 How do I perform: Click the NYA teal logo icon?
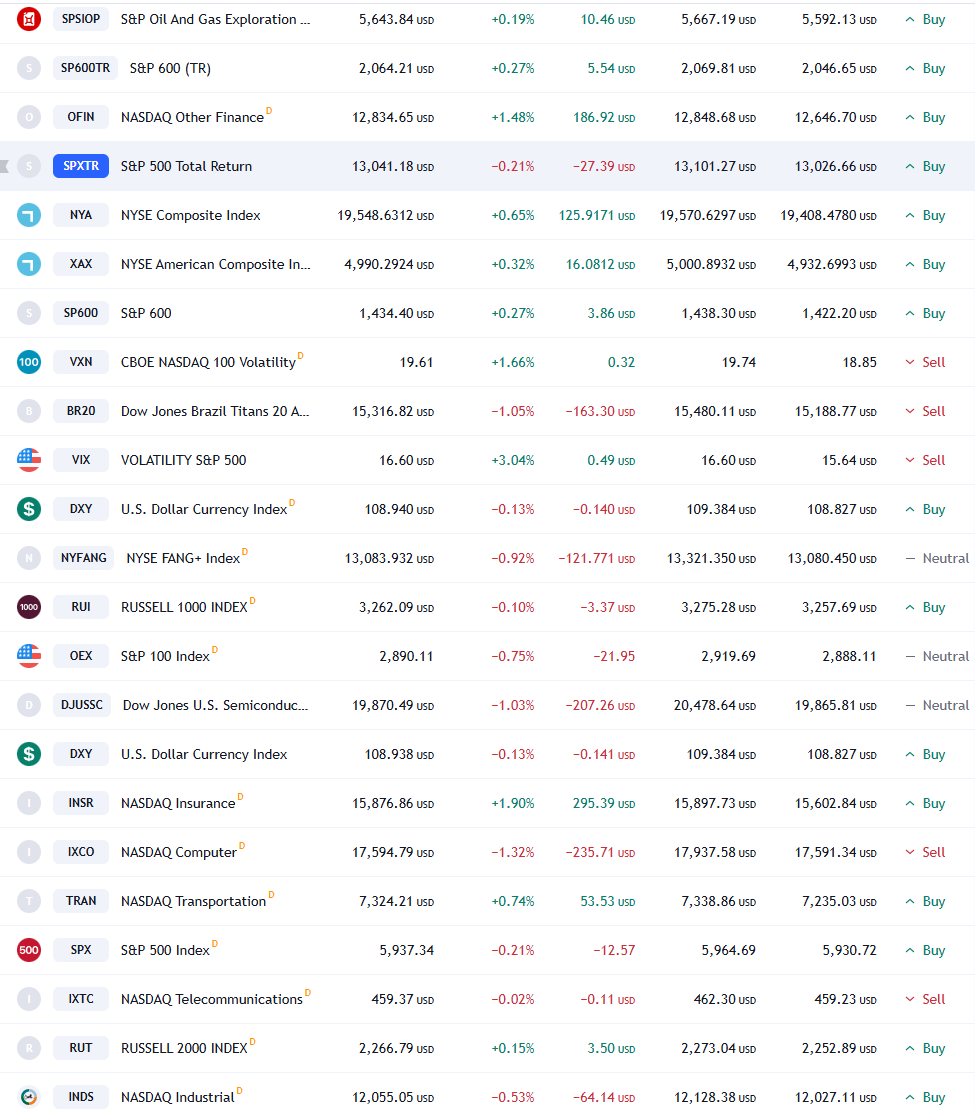tap(29, 215)
